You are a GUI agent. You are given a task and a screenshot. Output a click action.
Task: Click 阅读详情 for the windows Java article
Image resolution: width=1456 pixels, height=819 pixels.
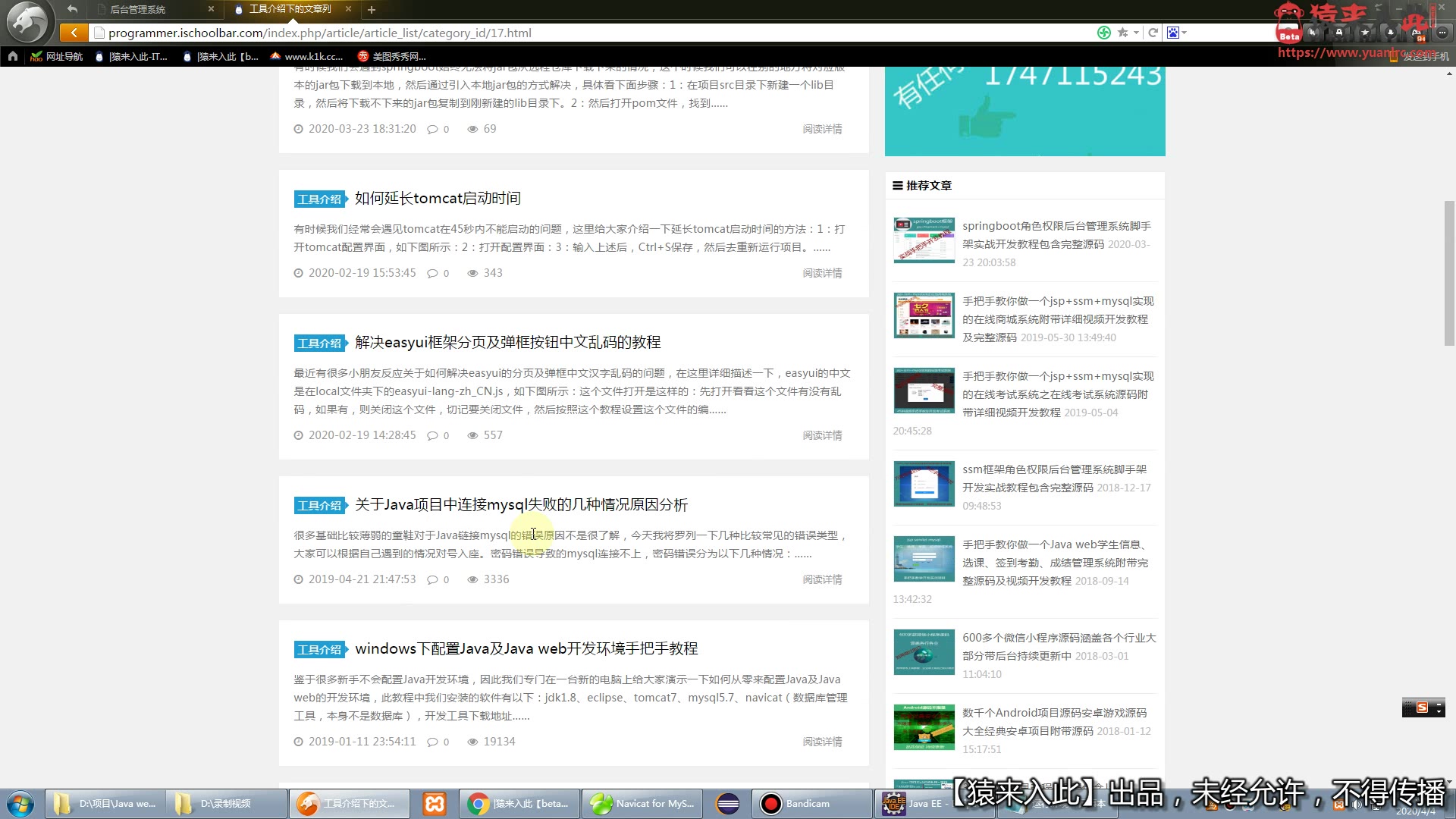(823, 742)
